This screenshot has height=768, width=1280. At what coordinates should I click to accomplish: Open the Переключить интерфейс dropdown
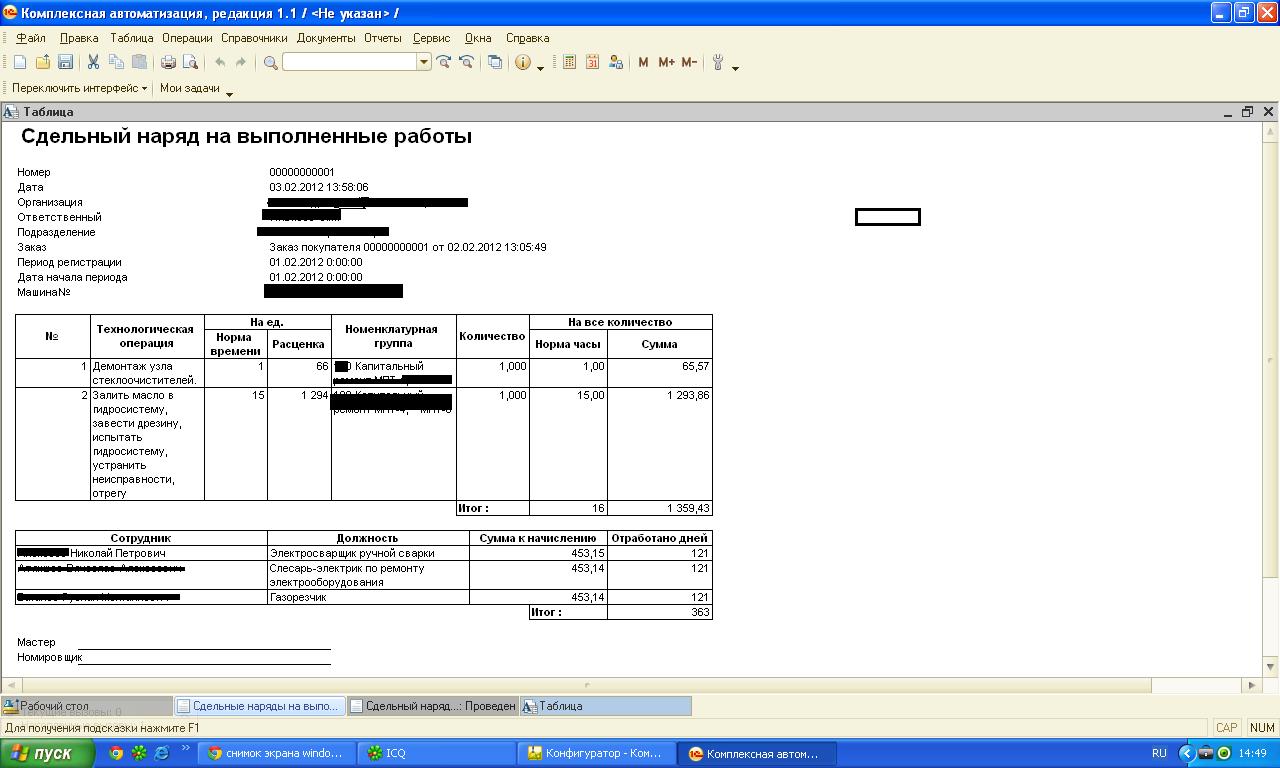coord(79,88)
